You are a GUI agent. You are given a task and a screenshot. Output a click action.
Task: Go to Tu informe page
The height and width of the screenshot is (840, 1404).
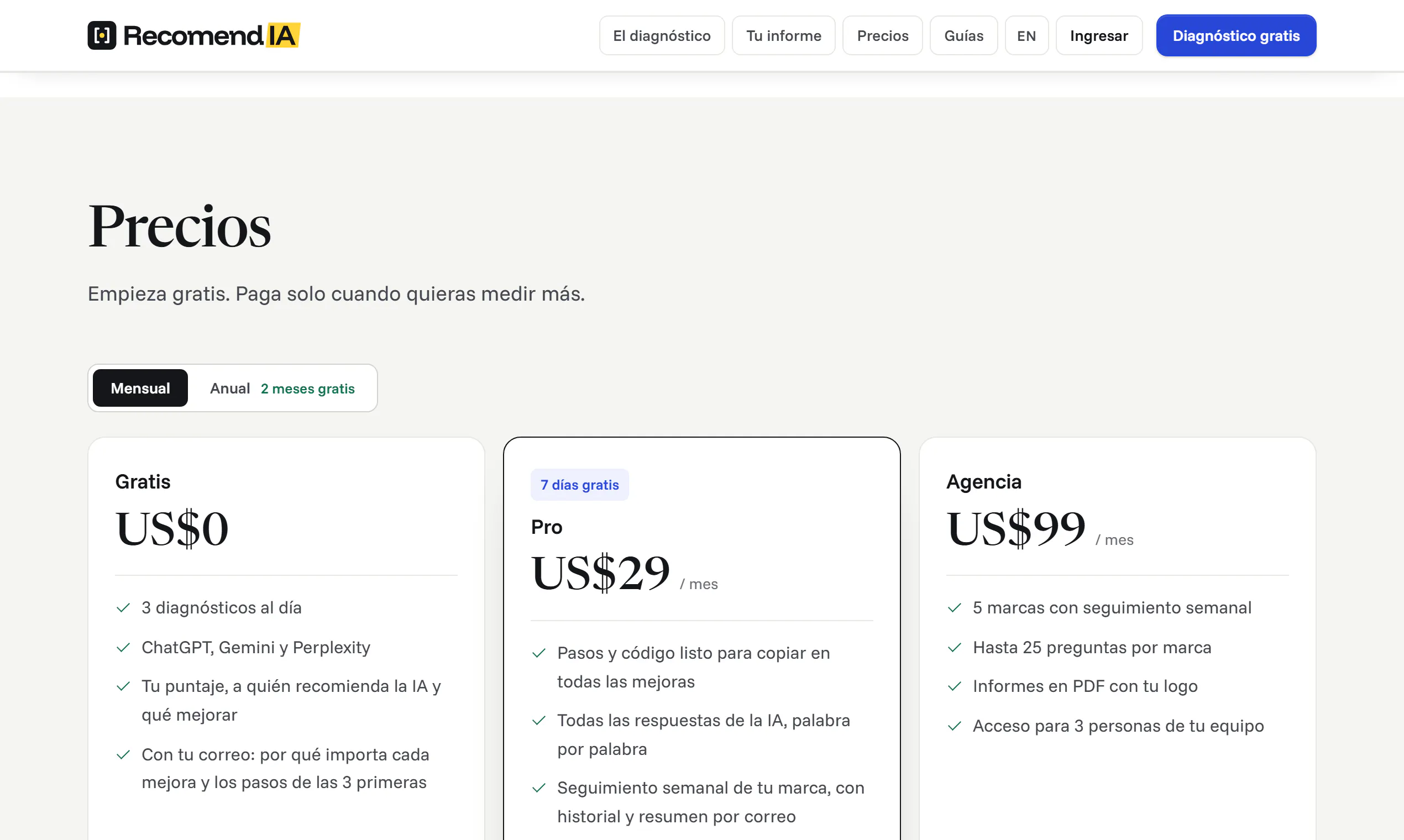coord(783,36)
